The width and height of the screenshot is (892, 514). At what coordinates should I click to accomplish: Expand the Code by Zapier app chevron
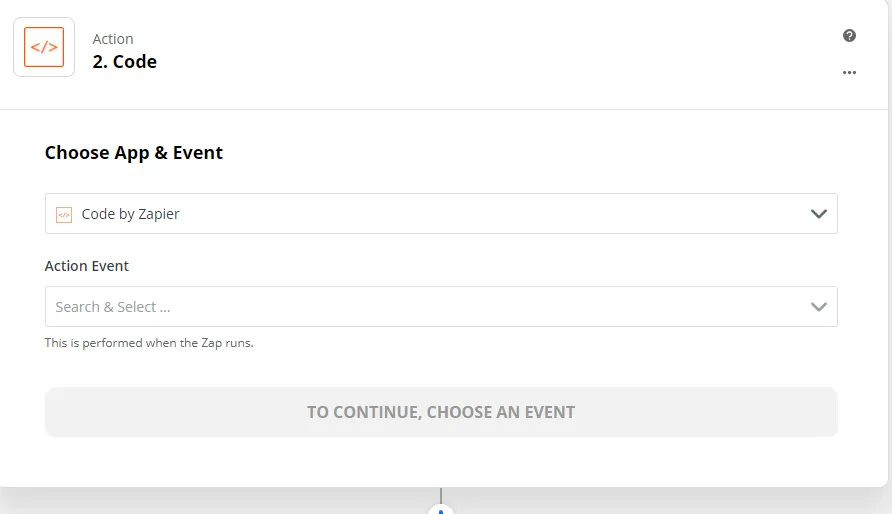[819, 214]
